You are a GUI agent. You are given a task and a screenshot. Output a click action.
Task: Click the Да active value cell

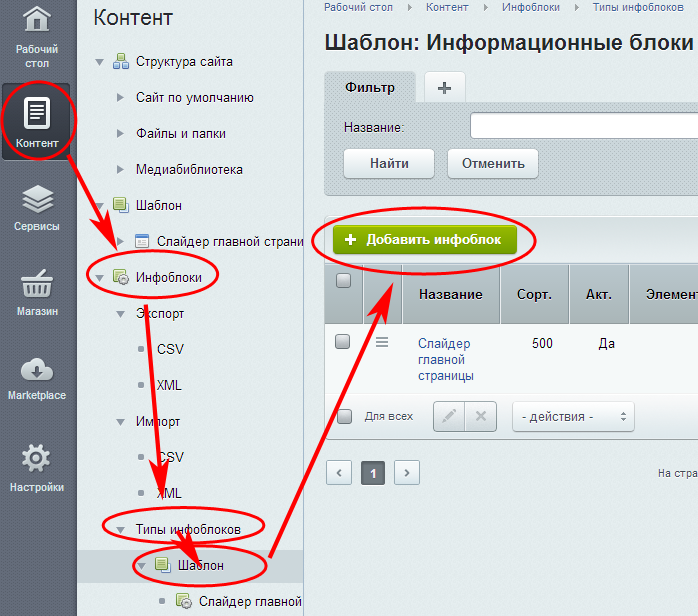click(606, 343)
